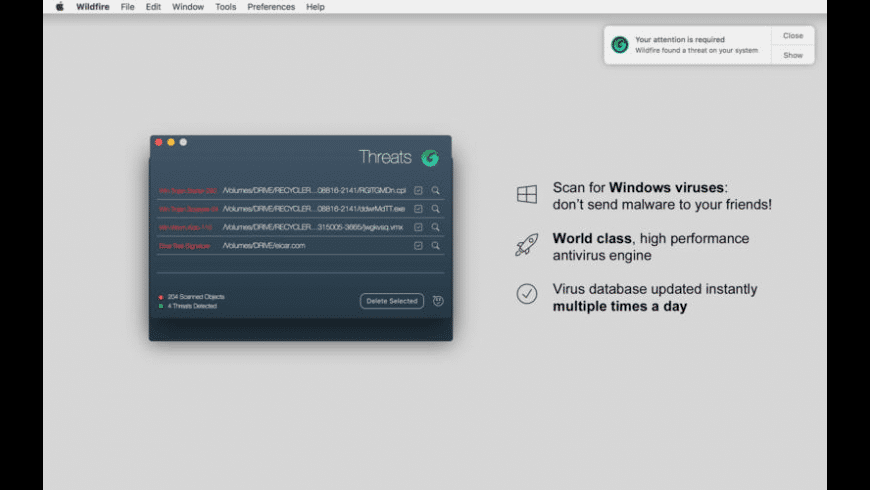Close the Threats window with red button
870x490 pixels.
[x=159, y=142]
